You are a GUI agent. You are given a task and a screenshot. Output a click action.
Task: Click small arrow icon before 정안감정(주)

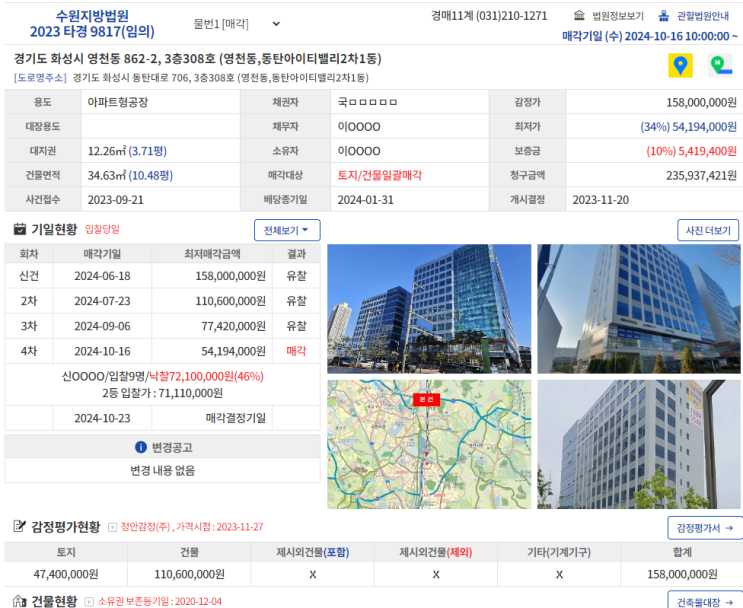tap(112, 527)
